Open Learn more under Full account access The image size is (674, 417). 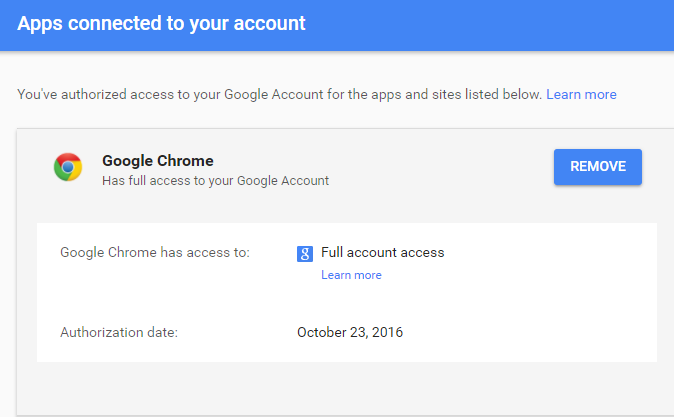pyautogui.click(x=351, y=275)
